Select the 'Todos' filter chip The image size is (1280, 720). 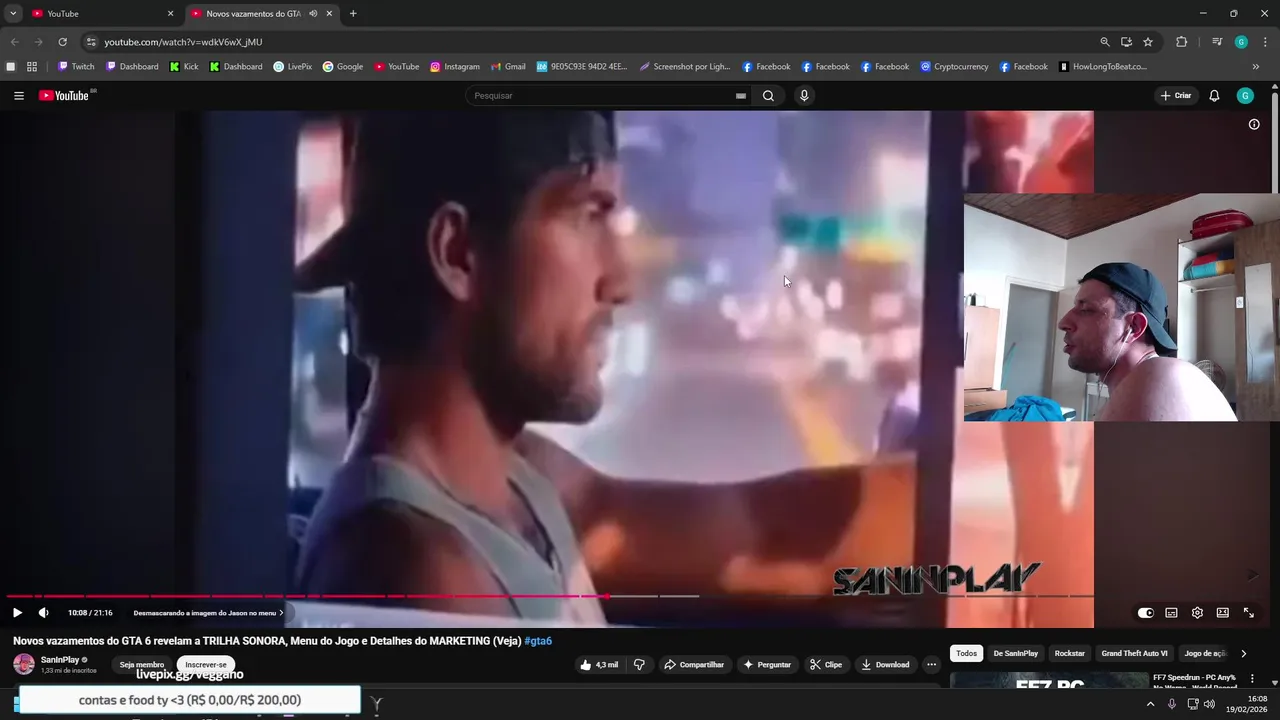point(966,653)
